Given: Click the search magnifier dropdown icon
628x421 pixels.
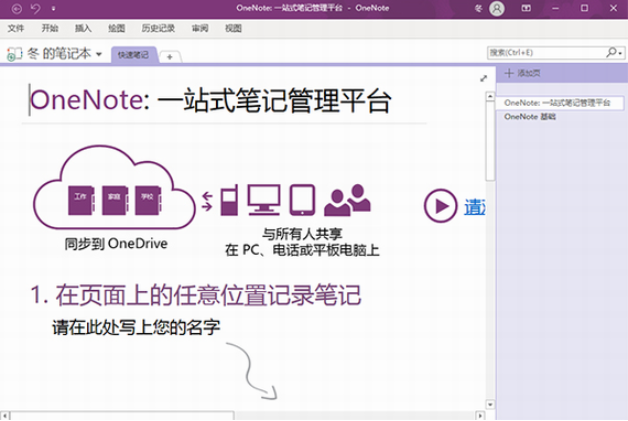Looking at the screenshot, I should click(x=613, y=51).
